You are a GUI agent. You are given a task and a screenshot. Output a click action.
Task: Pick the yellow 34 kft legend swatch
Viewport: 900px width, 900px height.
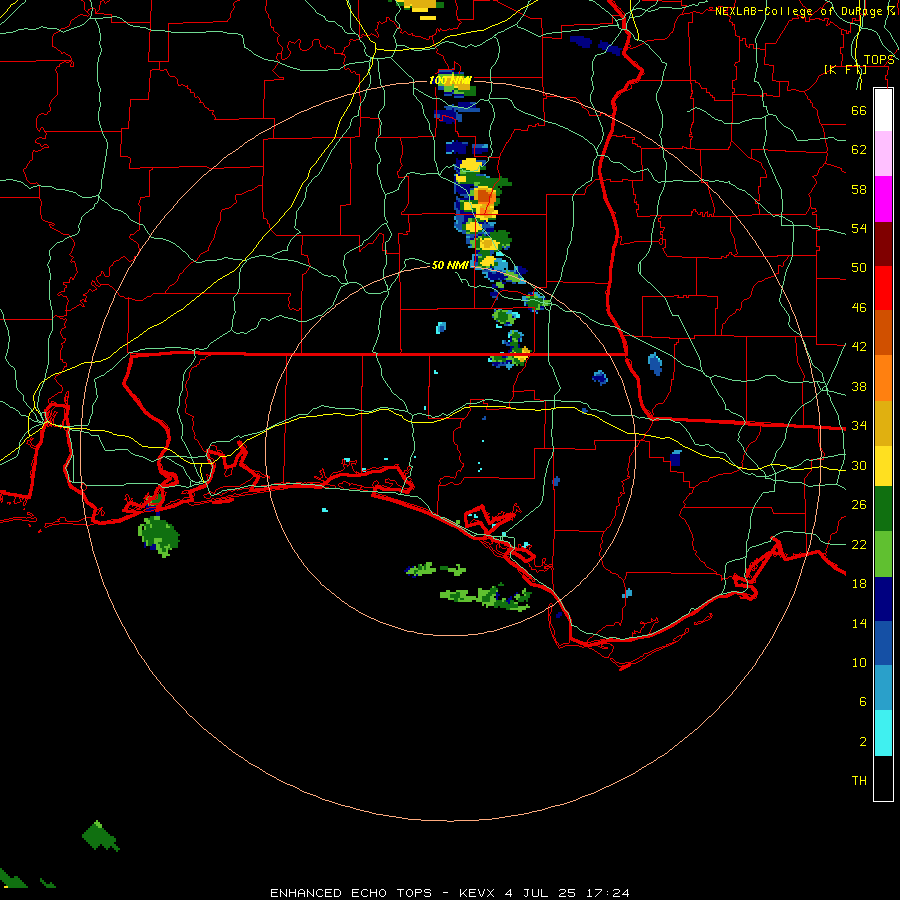(x=883, y=466)
